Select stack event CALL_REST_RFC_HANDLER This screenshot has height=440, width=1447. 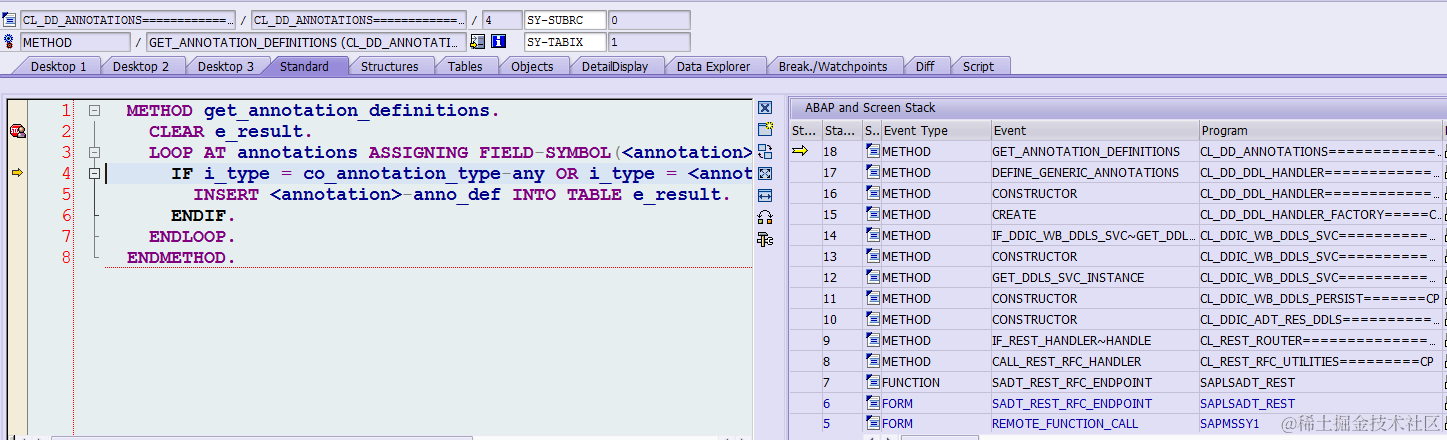coord(1066,362)
